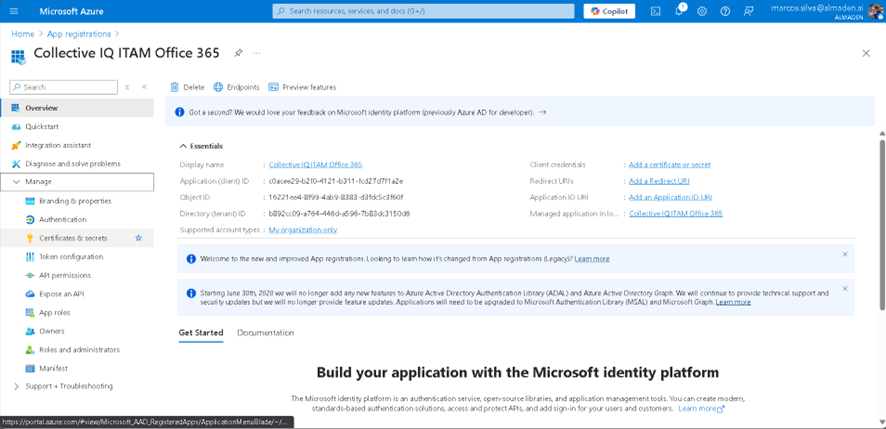Open Roles and administrators

click(77, 350)
